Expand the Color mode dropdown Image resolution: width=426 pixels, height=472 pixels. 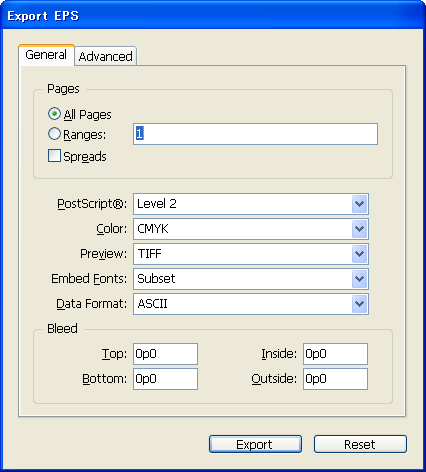(x=251, y=229)
